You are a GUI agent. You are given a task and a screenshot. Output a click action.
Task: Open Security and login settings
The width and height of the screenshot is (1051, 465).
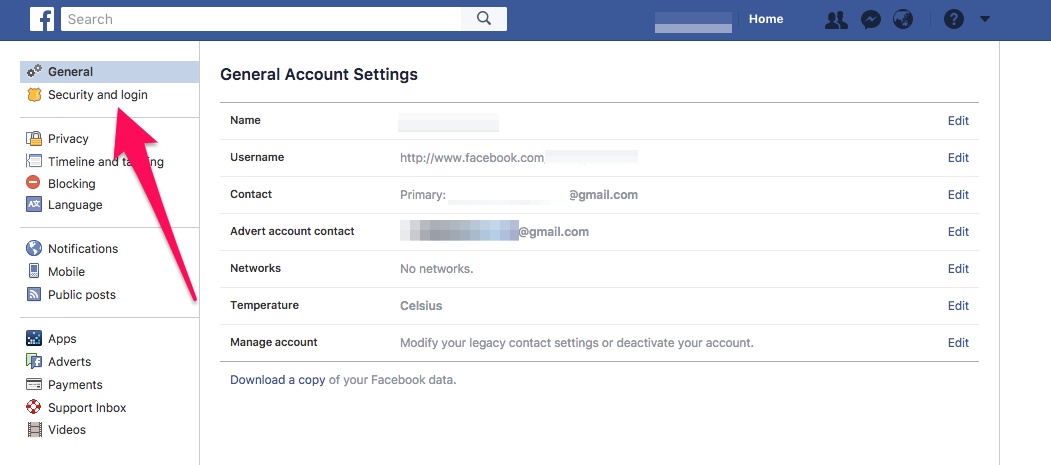click(98, 95)
